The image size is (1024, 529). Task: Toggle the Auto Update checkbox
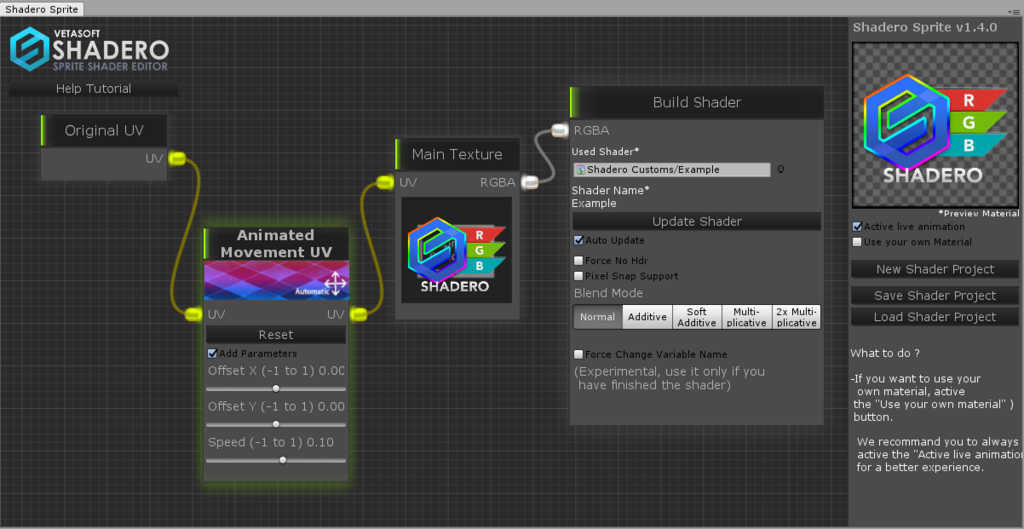[x=579, y=240]
